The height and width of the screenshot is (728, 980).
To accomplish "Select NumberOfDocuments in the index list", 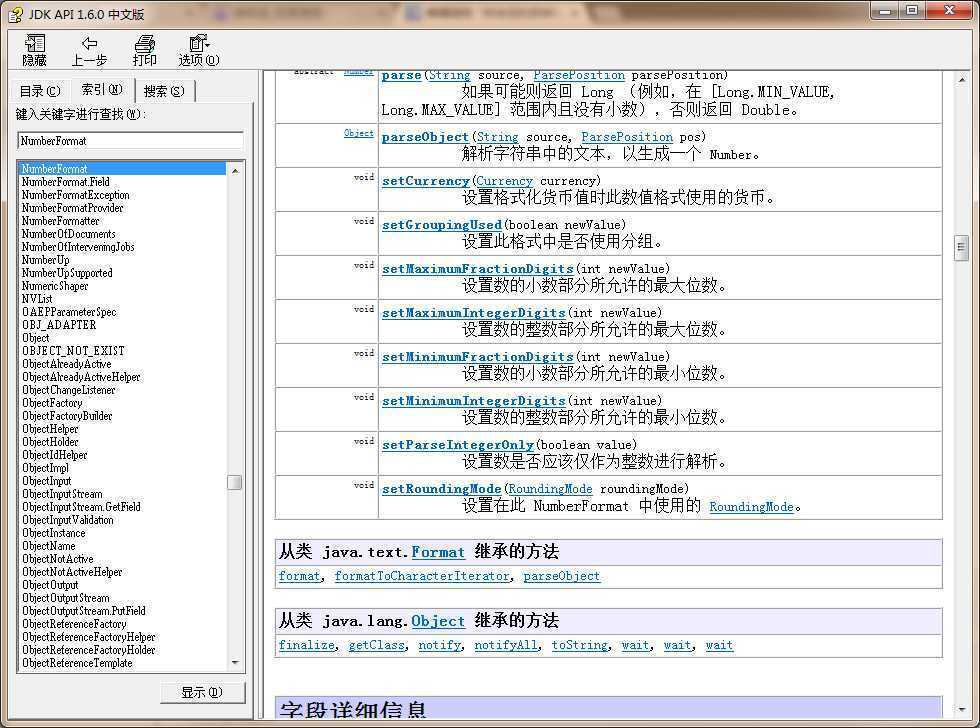I will [x=69, y=234].
